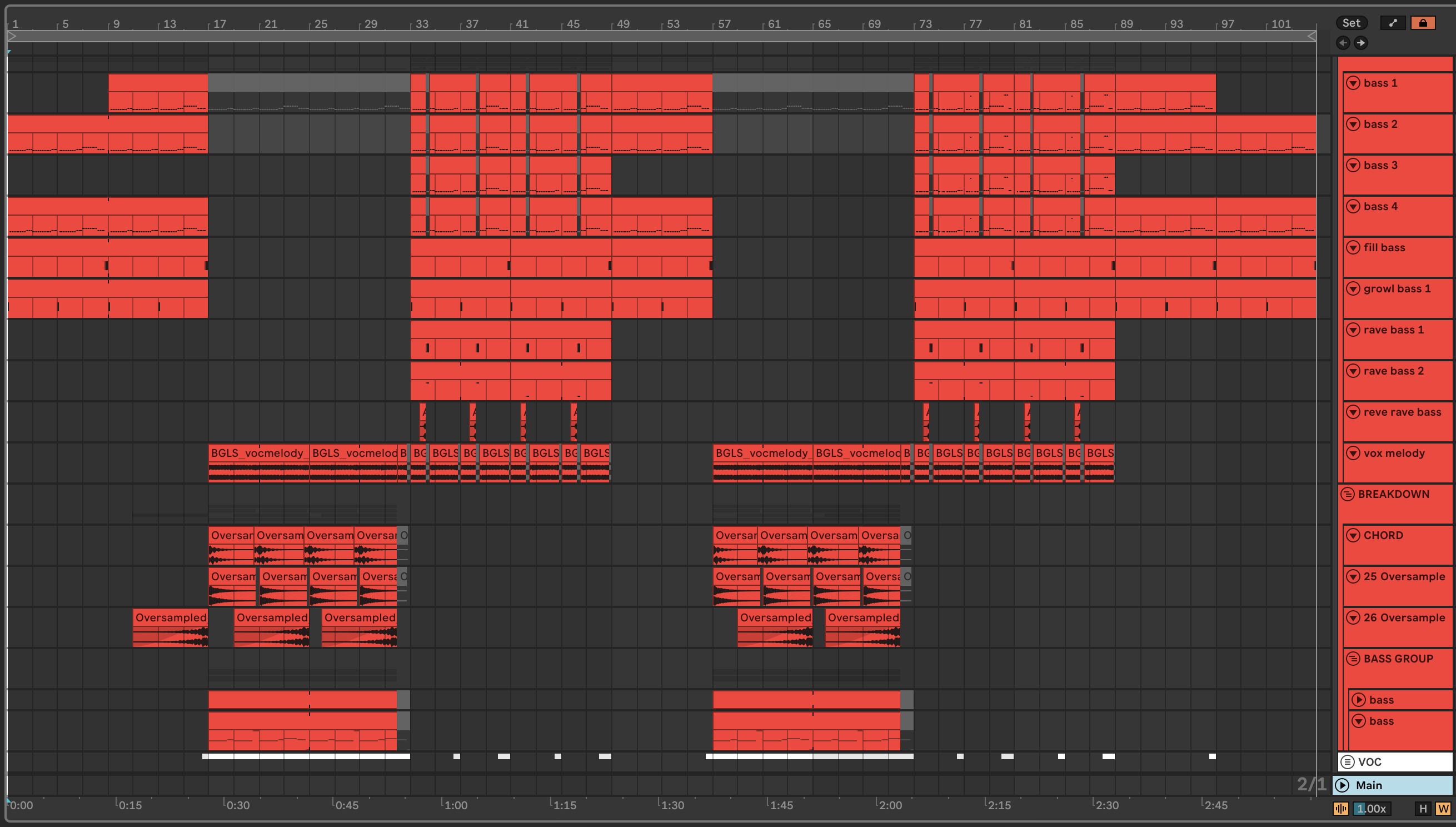Click the Set locator button
The image size is (1456, 827).
[x=1351, y=23]
